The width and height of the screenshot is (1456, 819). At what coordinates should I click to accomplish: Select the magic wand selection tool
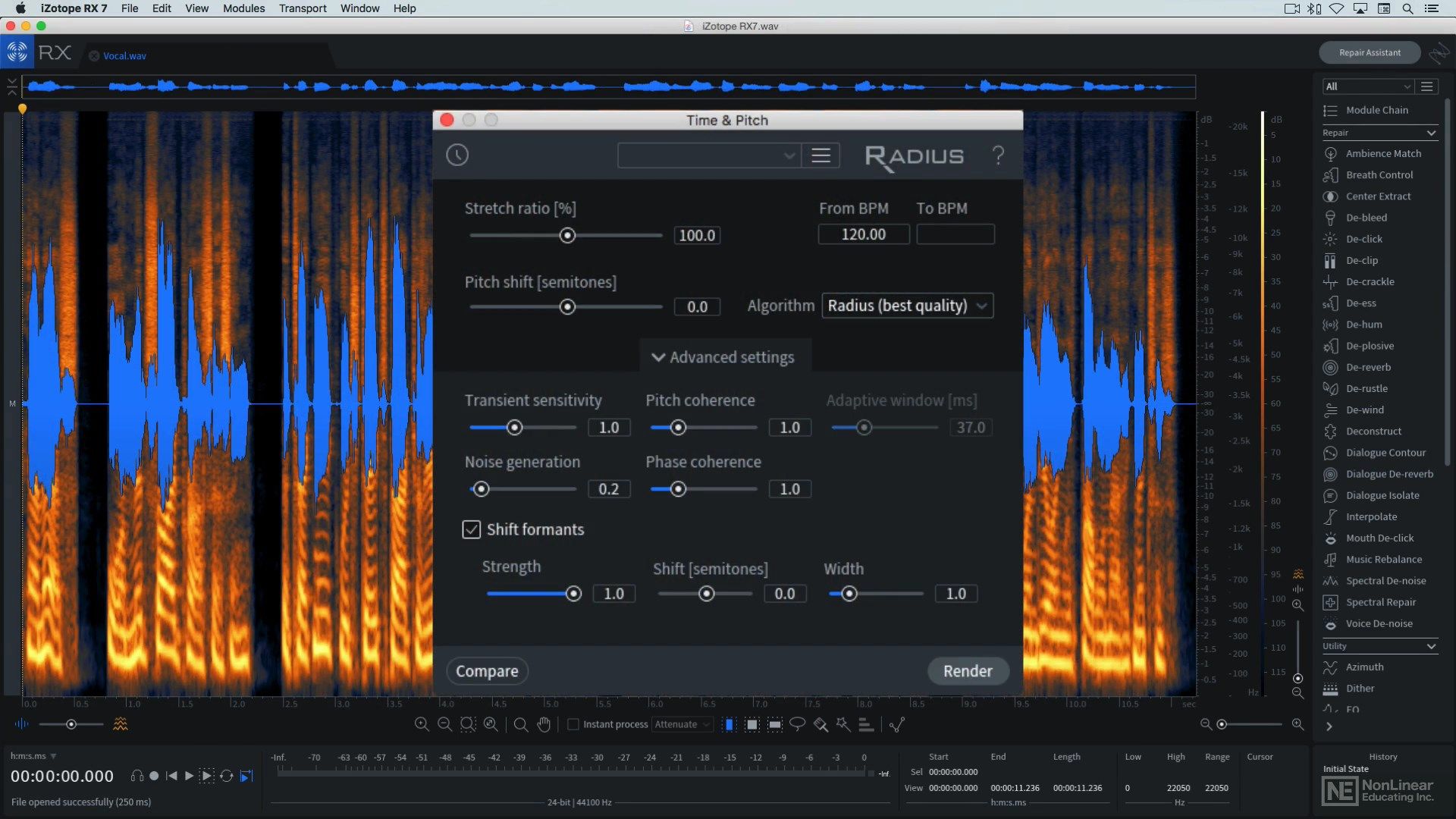[843, 724]
